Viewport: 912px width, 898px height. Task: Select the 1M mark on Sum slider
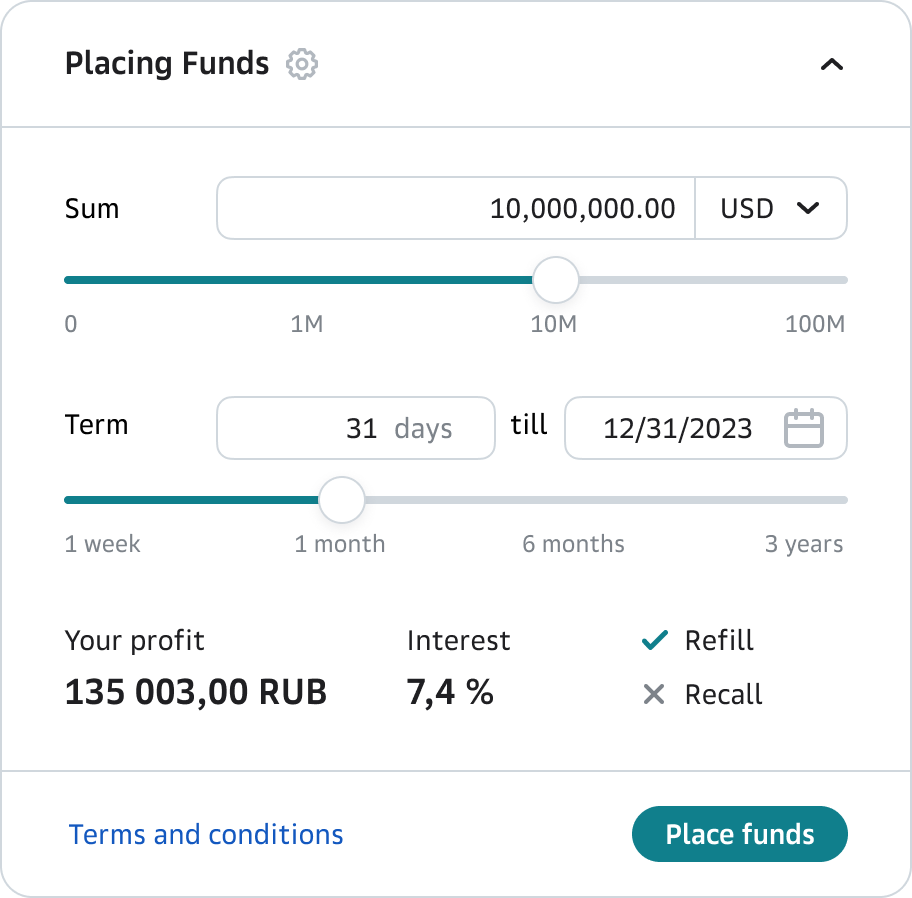tap(306, 324)
